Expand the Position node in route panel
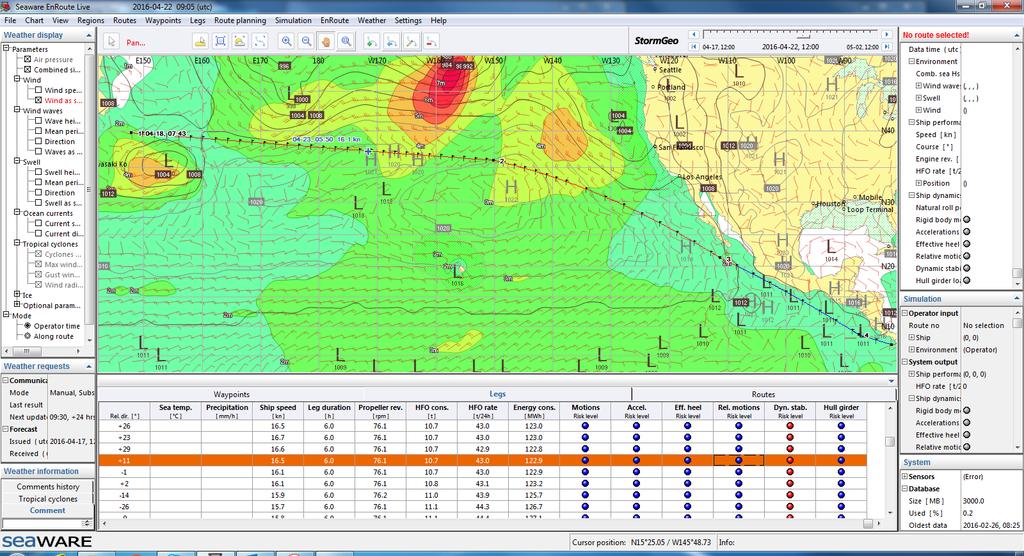The height and width of the screenshot is (556, 1024). [x=919, y=183]
